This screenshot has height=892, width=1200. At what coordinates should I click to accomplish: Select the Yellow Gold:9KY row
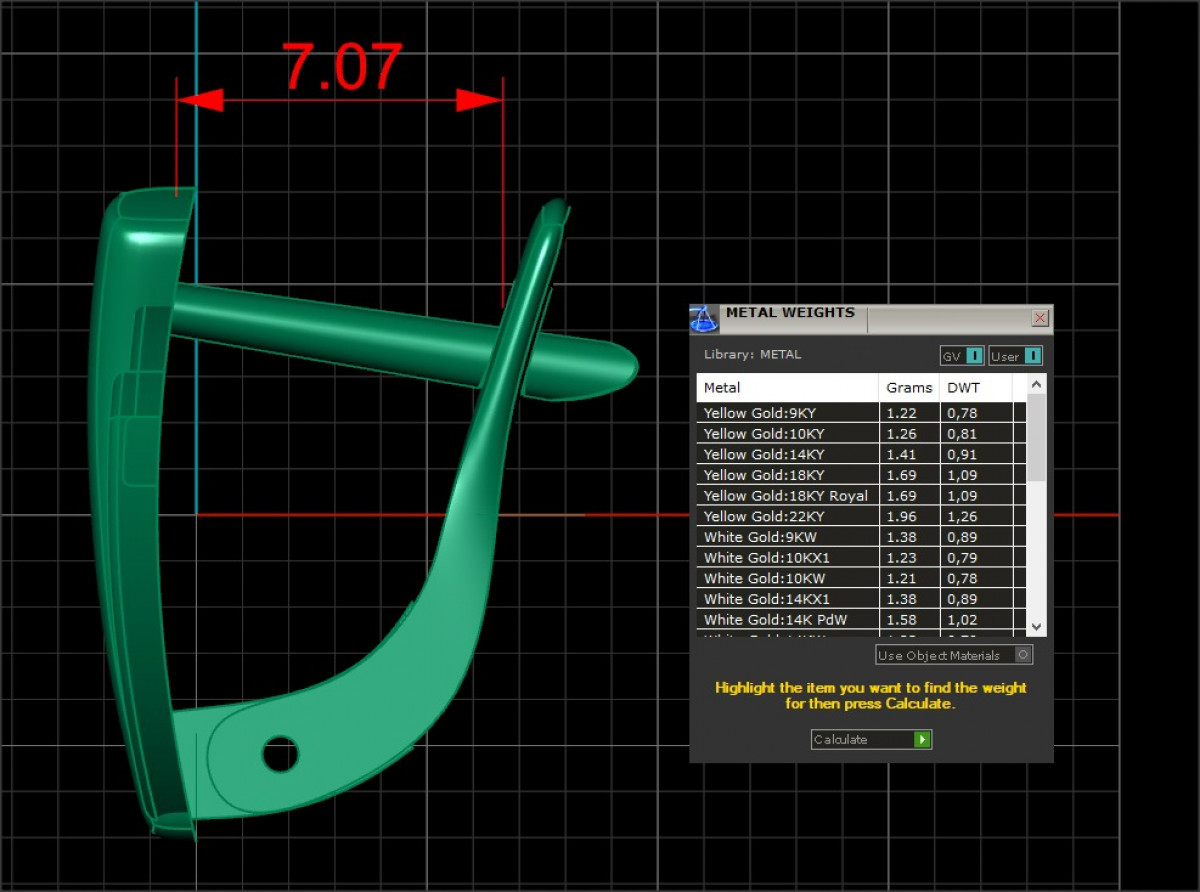[787, 413]
